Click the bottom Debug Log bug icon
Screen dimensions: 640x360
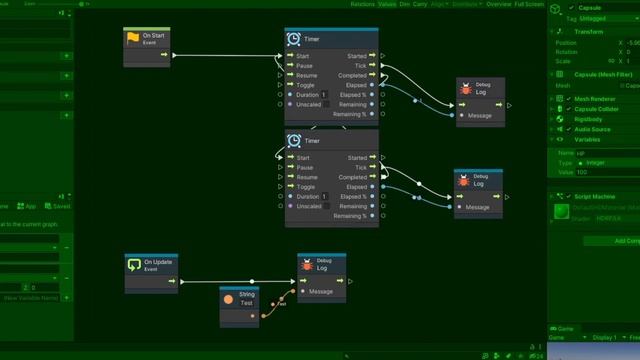307,264
